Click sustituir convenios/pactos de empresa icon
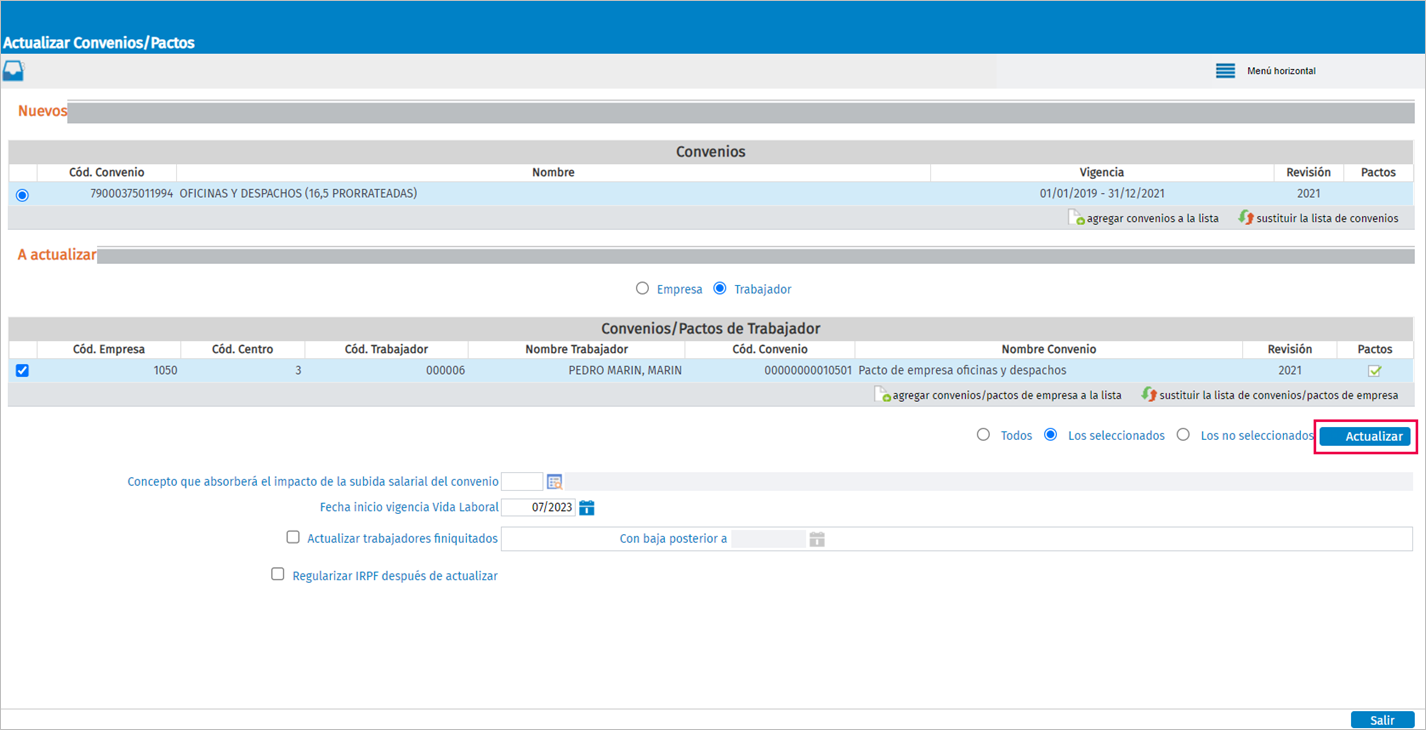This screenshot has width=1426, height=730. [1149, 395]
